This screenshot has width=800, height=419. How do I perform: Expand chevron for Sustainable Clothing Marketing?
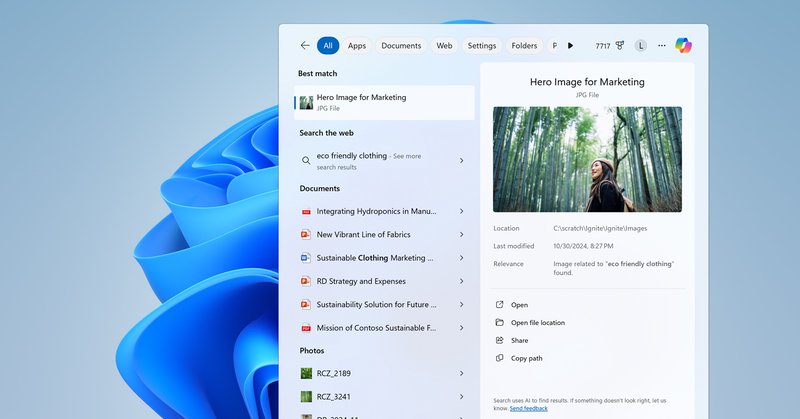[462, 258]
